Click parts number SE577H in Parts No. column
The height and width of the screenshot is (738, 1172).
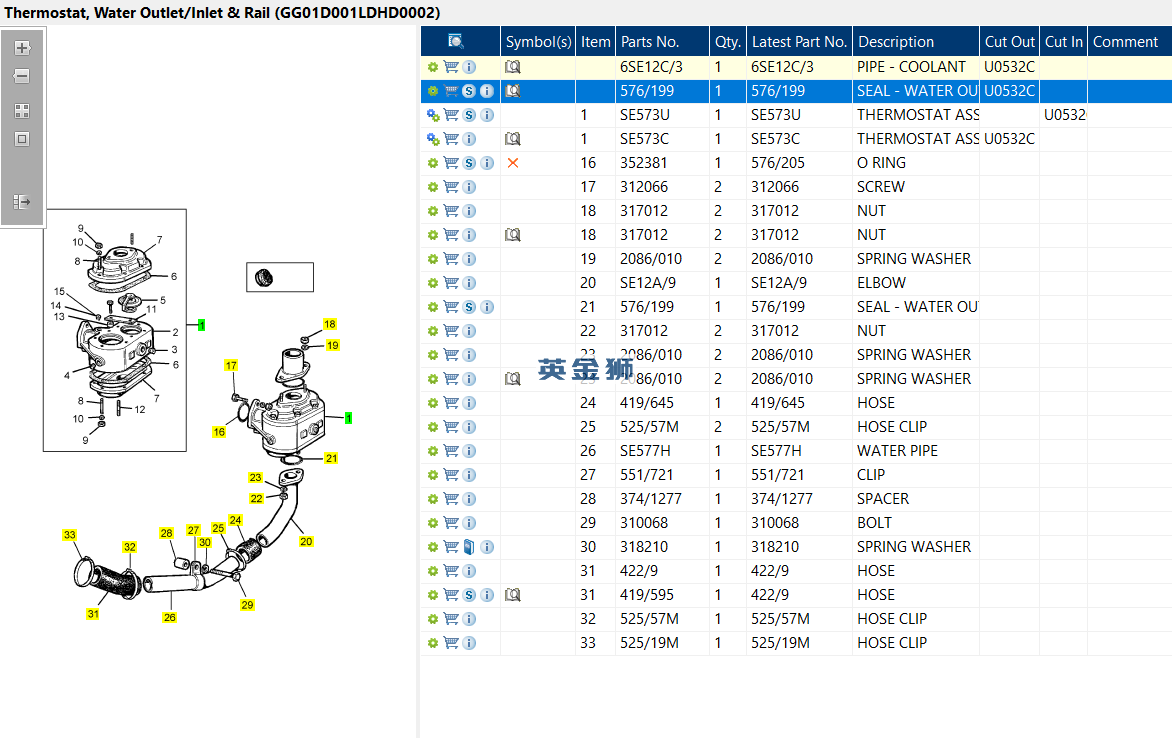pyautogui.click(x=645, y=451)
